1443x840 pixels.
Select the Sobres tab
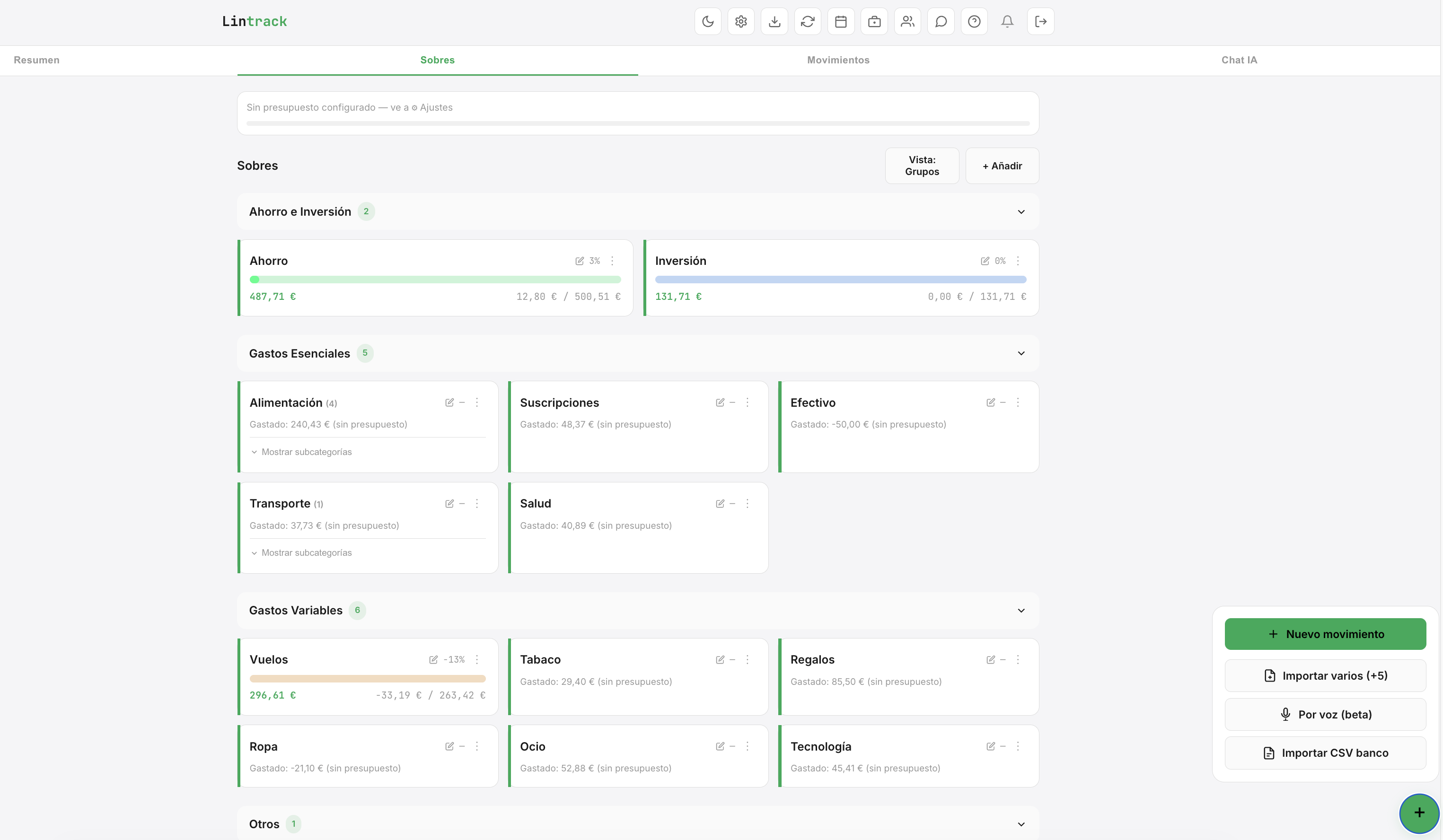(x=438, y=60)
